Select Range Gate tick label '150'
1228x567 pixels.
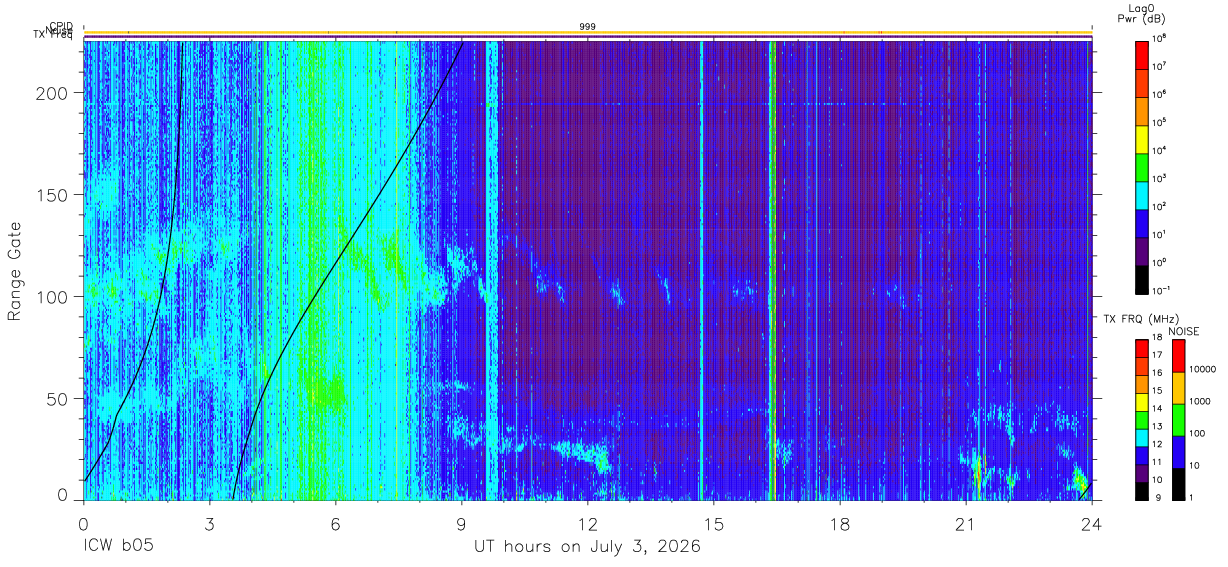(x=53, y=195)
